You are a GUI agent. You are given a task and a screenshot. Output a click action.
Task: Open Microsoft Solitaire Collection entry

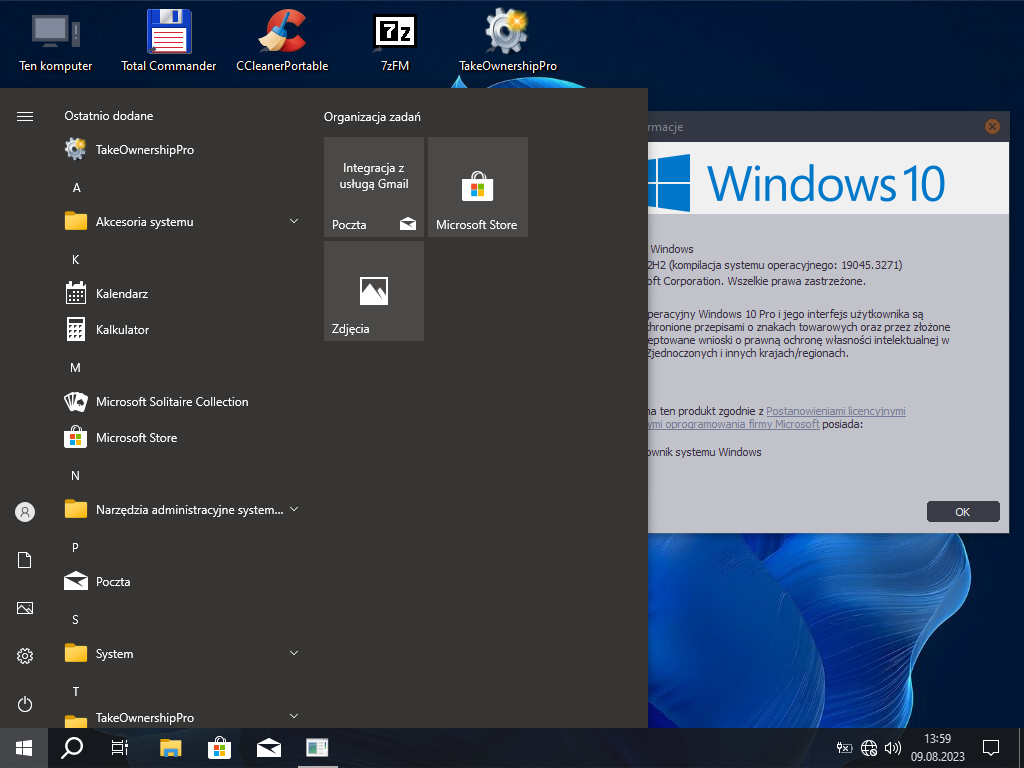pos(171,401)
